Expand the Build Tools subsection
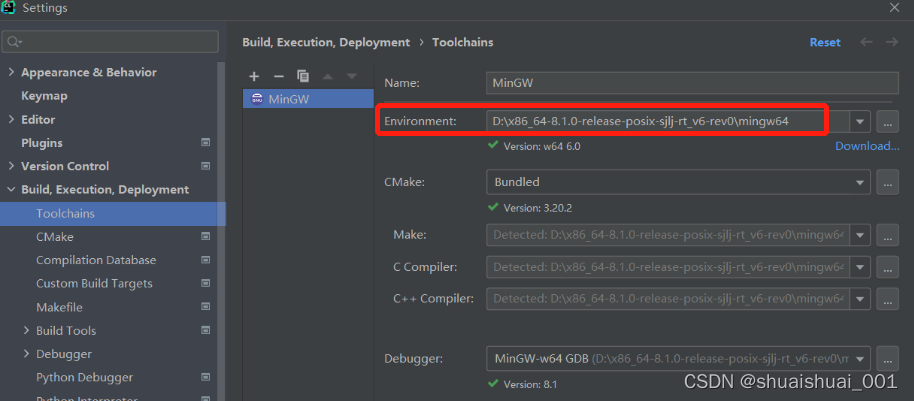The width and height of the screenshot is (914, 401). [26, 330]
